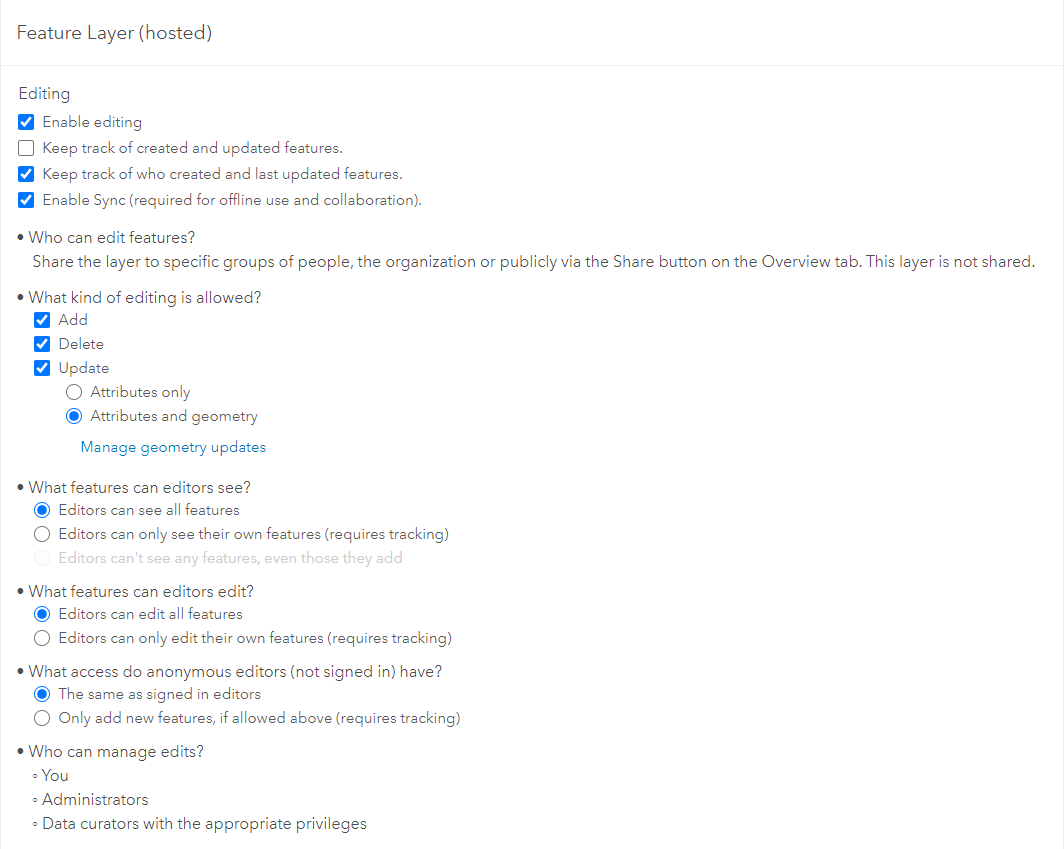Viewport: 1064px width, 849px height.
Task: Select The same as signed in editors
Action: [42, 694]
